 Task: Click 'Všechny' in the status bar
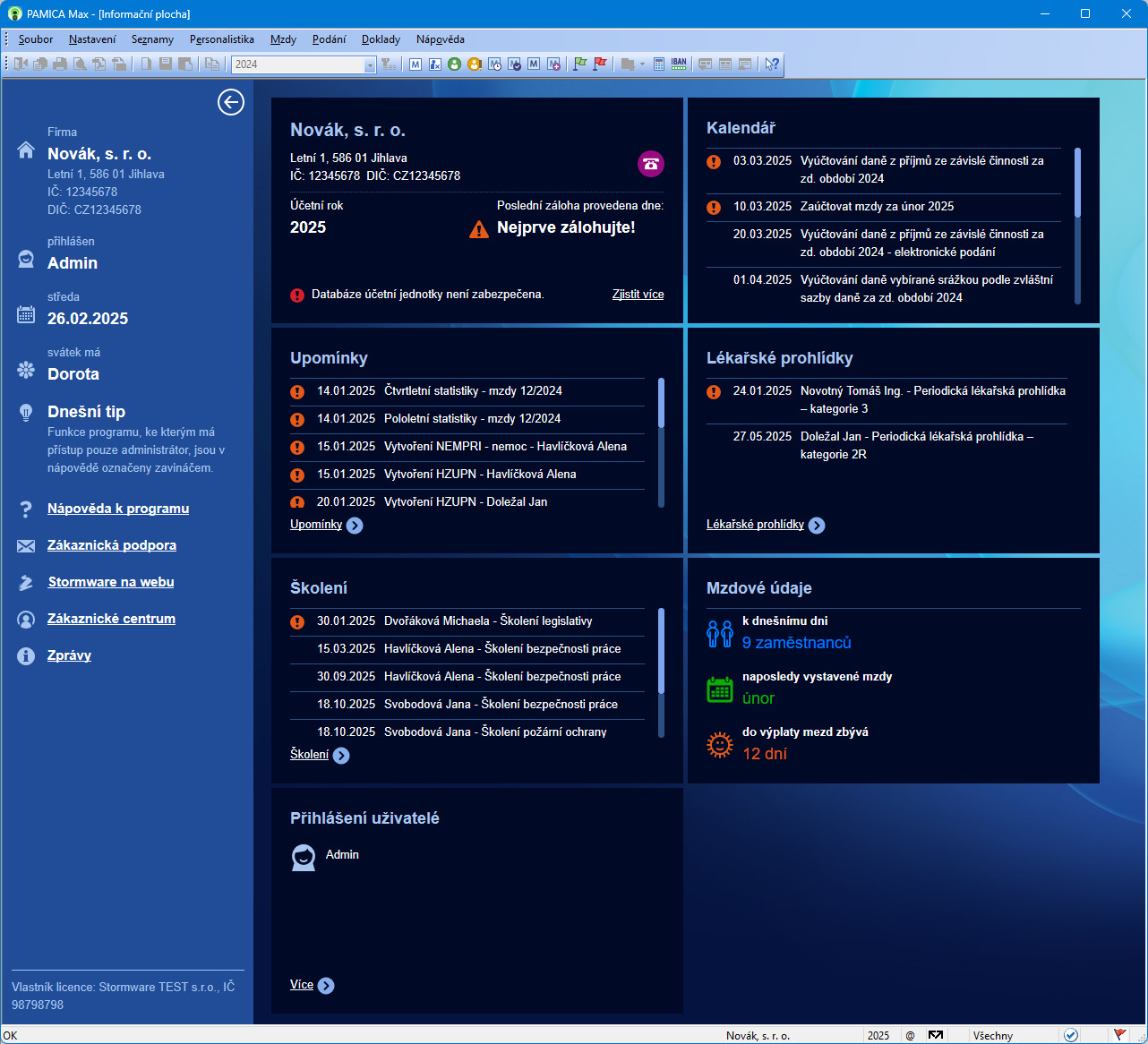[993, 1036]
